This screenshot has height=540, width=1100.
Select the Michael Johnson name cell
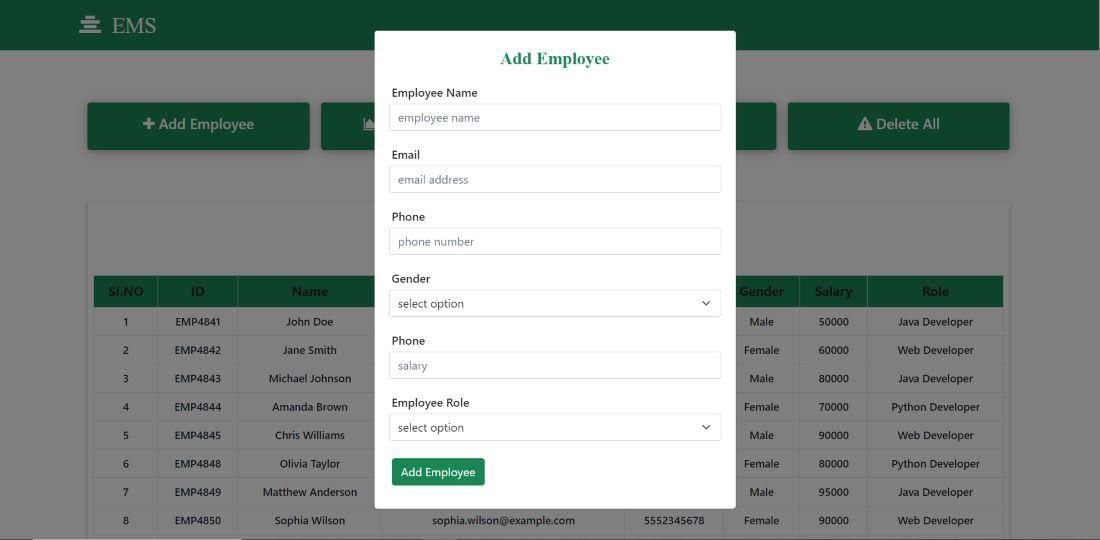309,379
